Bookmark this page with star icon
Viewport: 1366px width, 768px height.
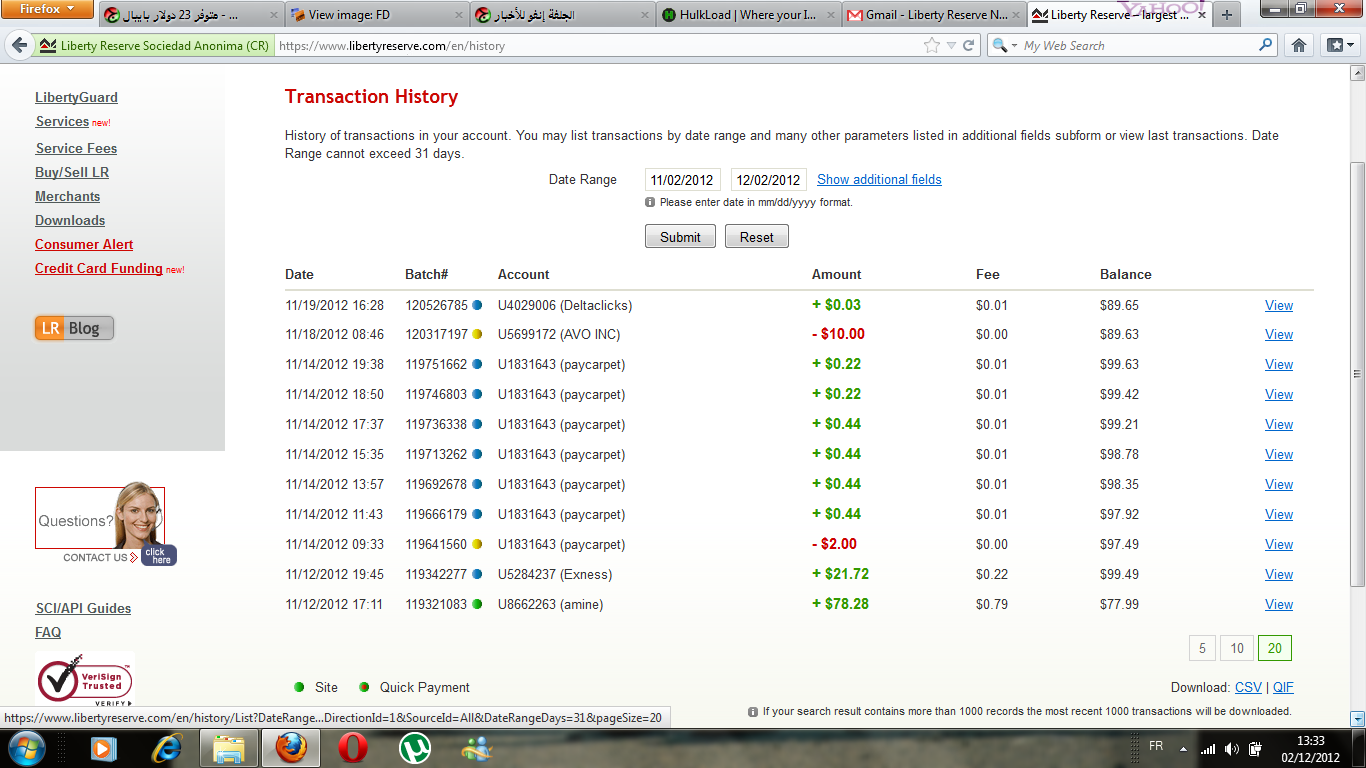pos(932,46)
